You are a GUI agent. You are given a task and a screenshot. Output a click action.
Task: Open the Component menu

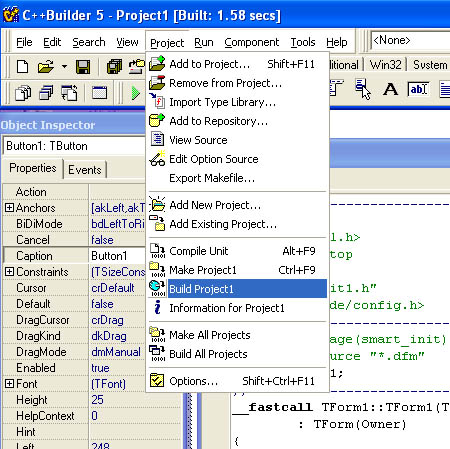(252, 42)
